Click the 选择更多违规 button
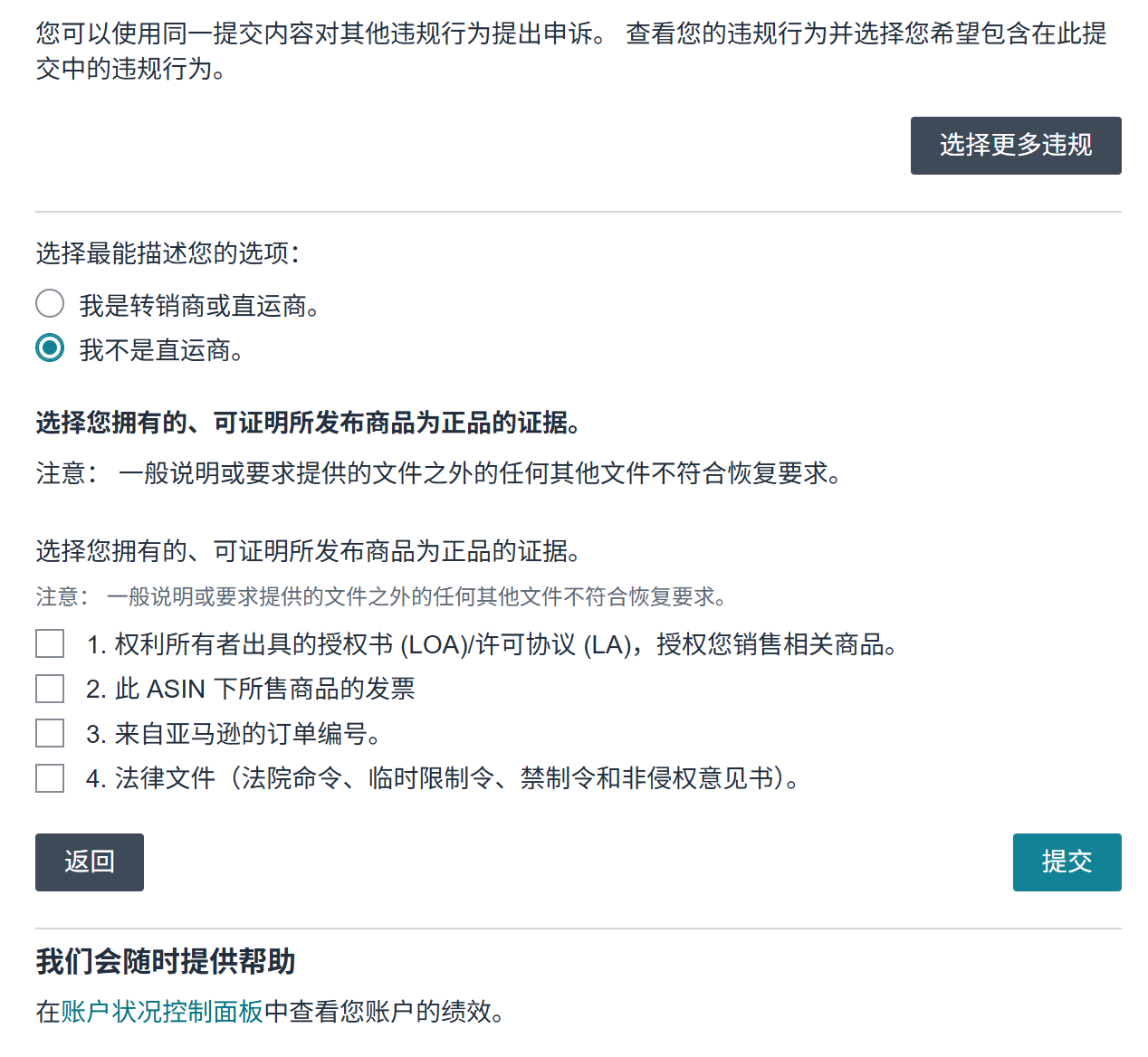Viewport: 1148px width, 1057px height. tap(1015, 146)
